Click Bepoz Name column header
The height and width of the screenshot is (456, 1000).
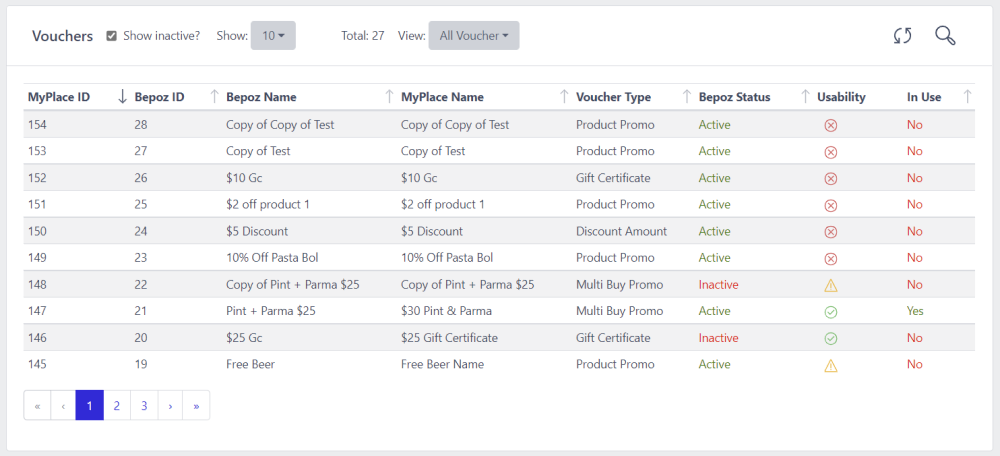coord(261,97)
